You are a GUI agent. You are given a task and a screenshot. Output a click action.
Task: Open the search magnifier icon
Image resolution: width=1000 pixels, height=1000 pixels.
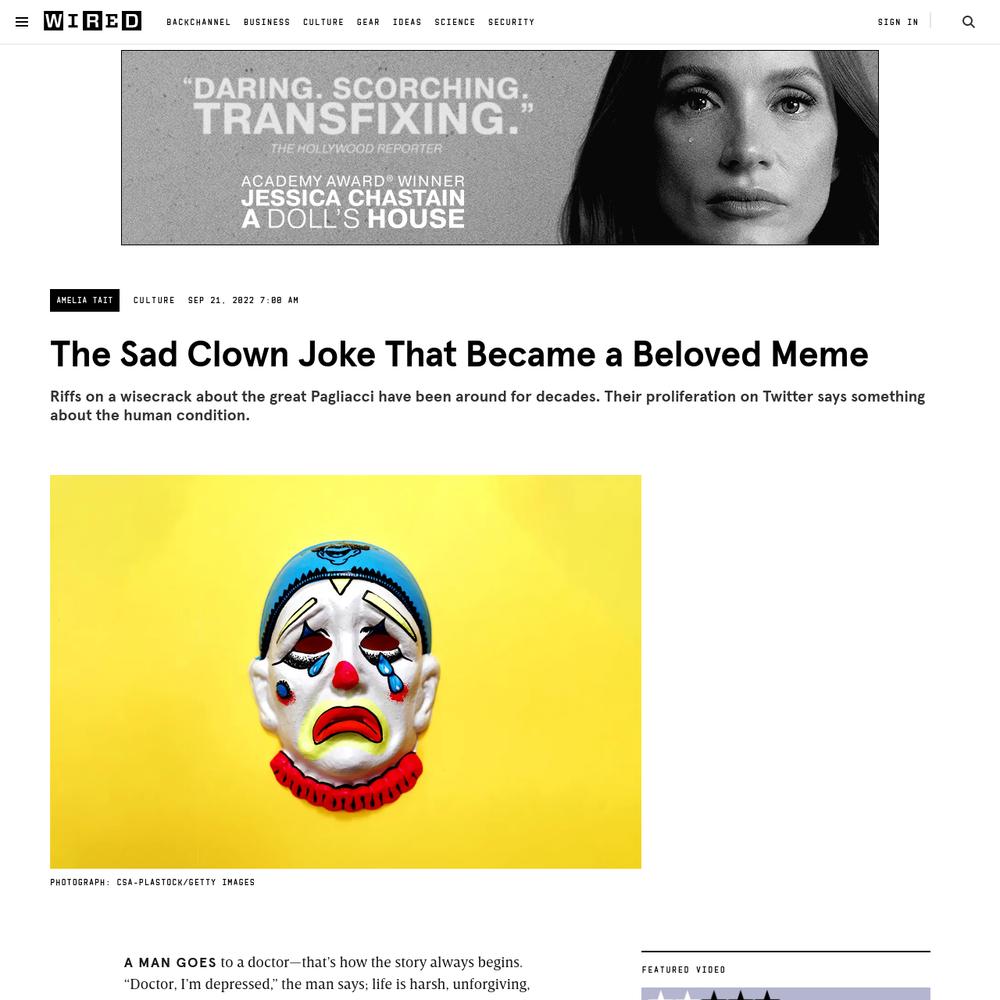[x=968, y=22]
